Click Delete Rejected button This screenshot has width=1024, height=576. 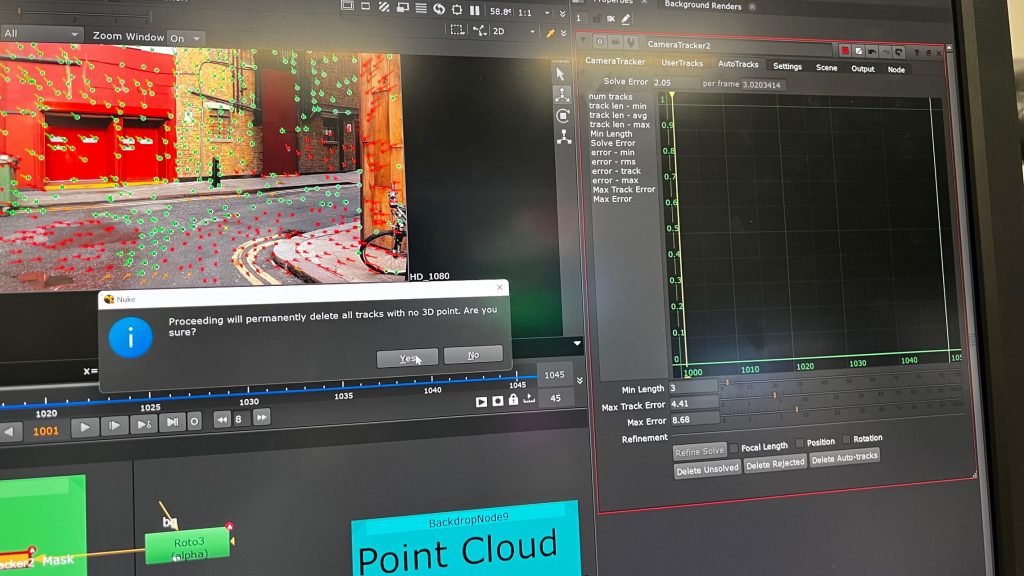tap(775, 464)
